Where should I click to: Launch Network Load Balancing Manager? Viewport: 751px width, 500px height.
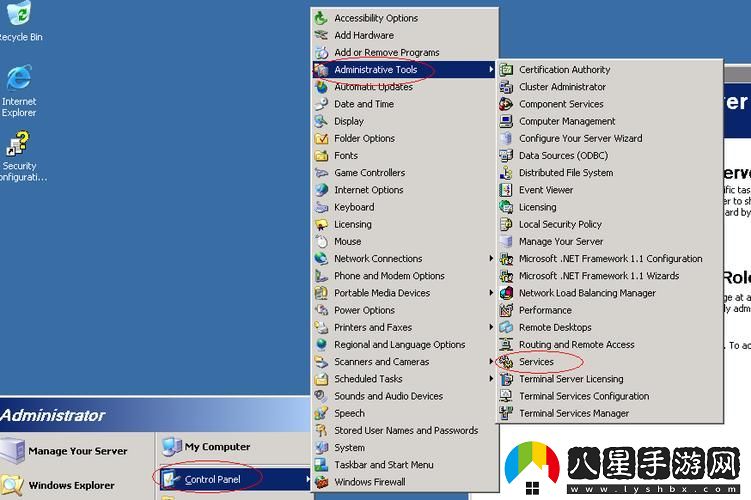(x=610, y=293)
